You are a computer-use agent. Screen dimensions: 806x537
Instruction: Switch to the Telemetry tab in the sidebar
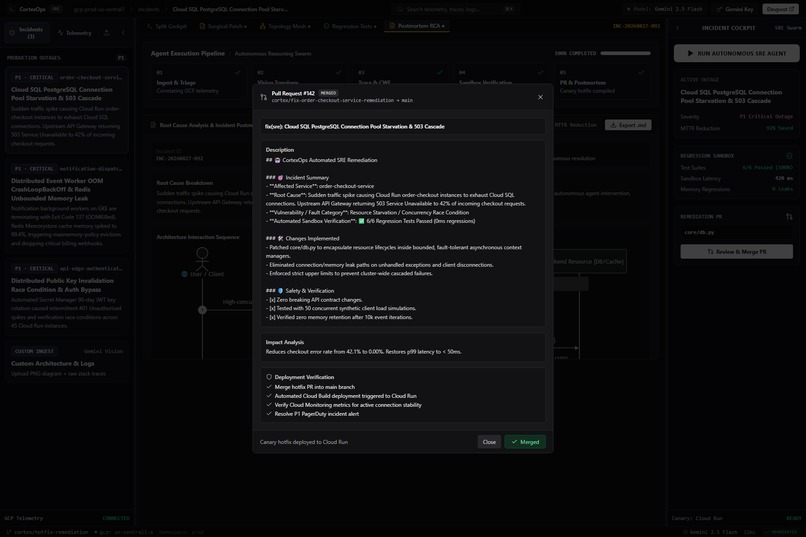(75, 33)
